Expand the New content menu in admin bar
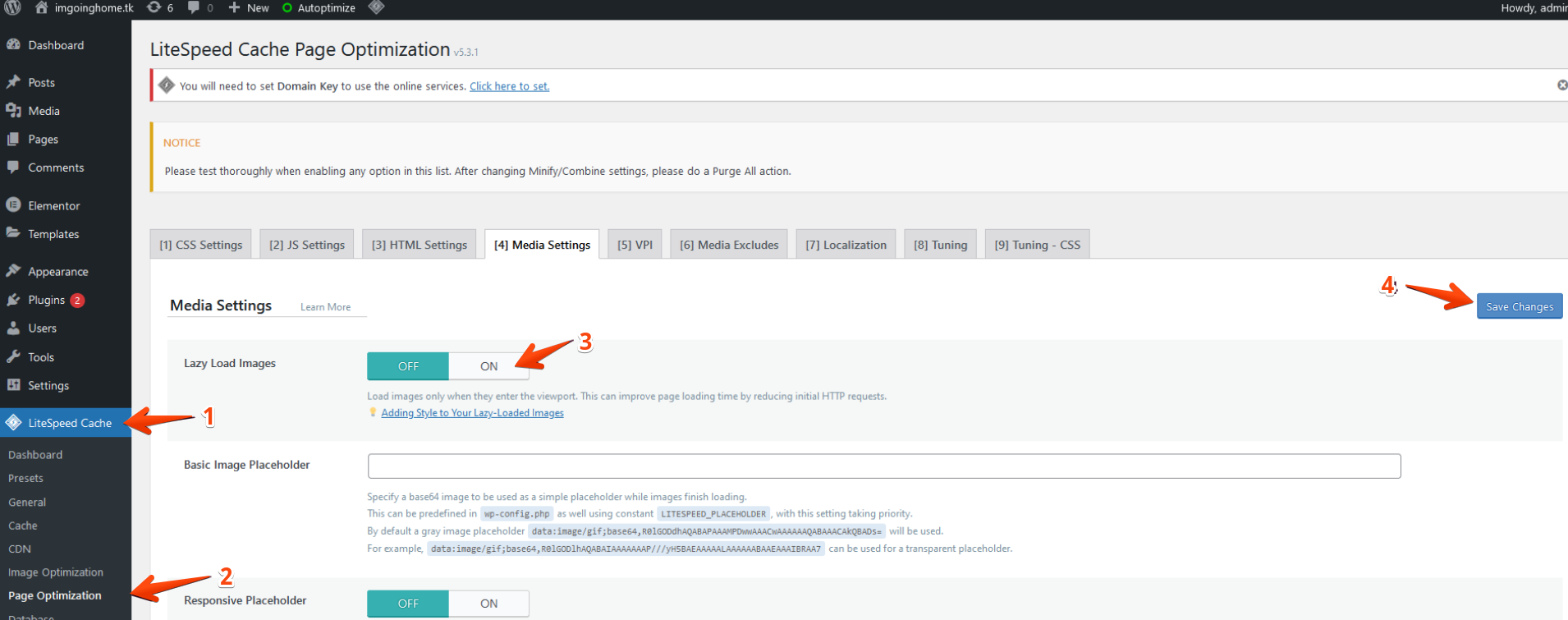This screenshot has width=1568, height=620. click(249, 7)
